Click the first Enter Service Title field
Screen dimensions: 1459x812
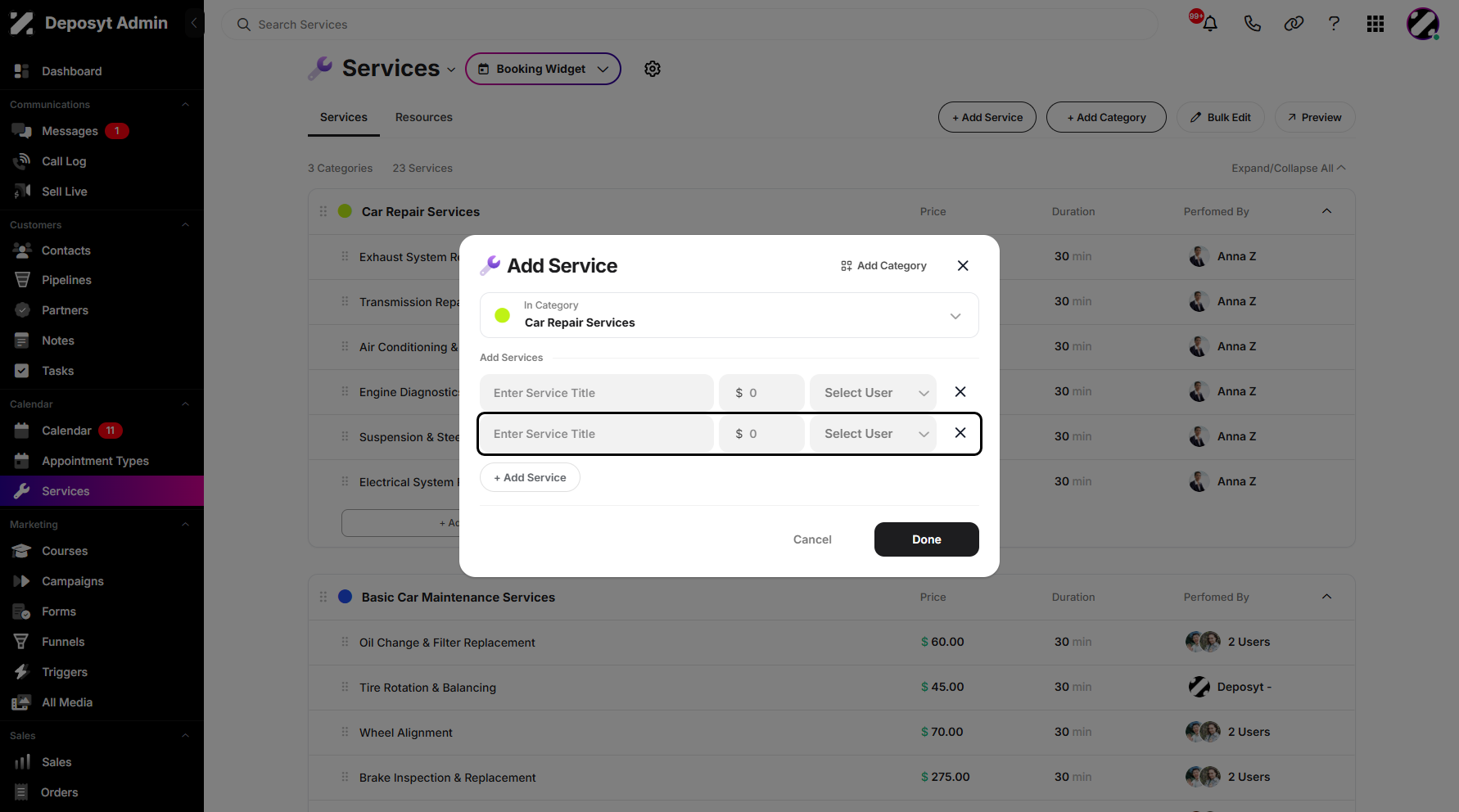pyautogui.click(x=597, y=393)
